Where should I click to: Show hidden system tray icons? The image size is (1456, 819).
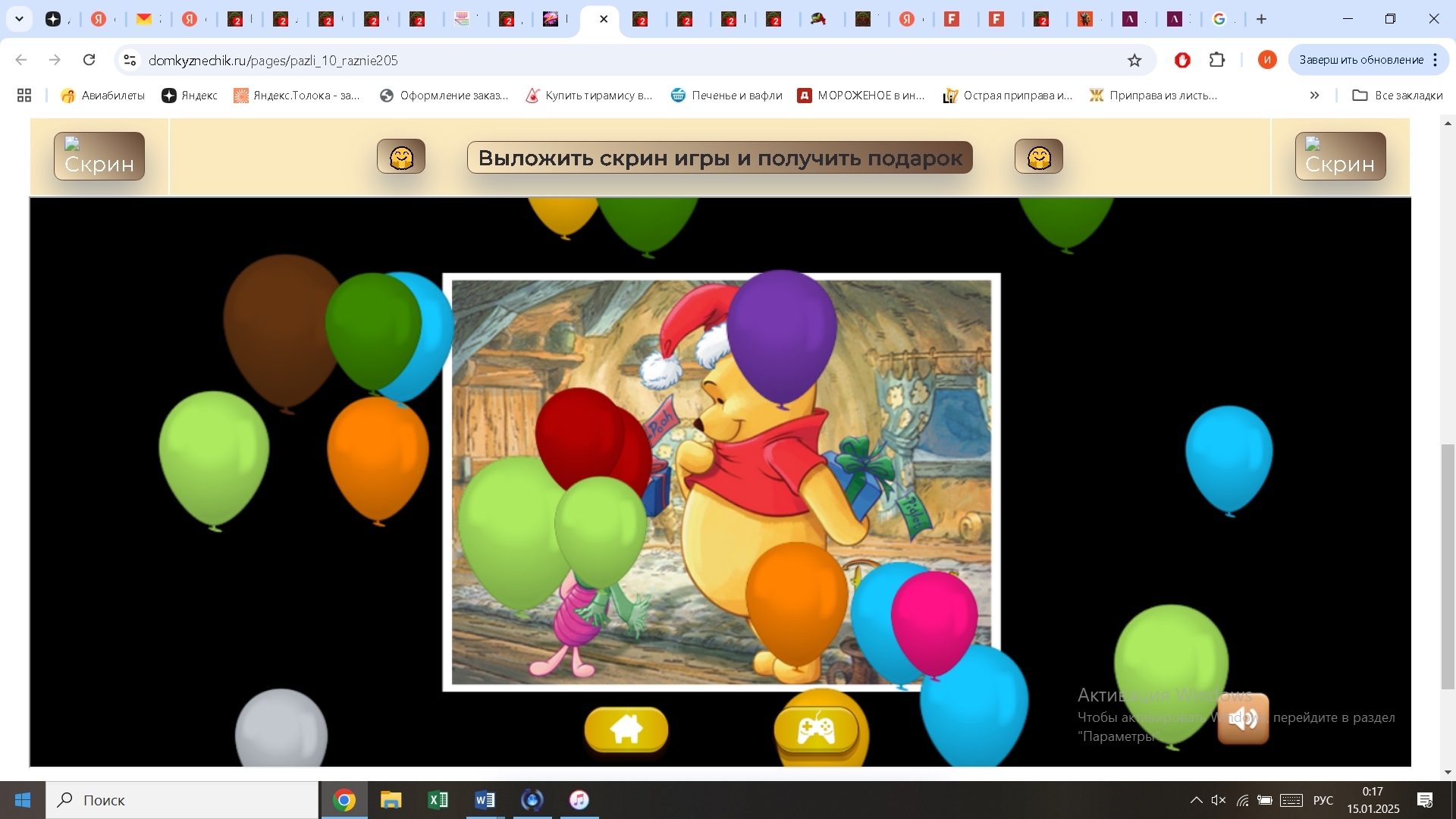coord(1196,800)
